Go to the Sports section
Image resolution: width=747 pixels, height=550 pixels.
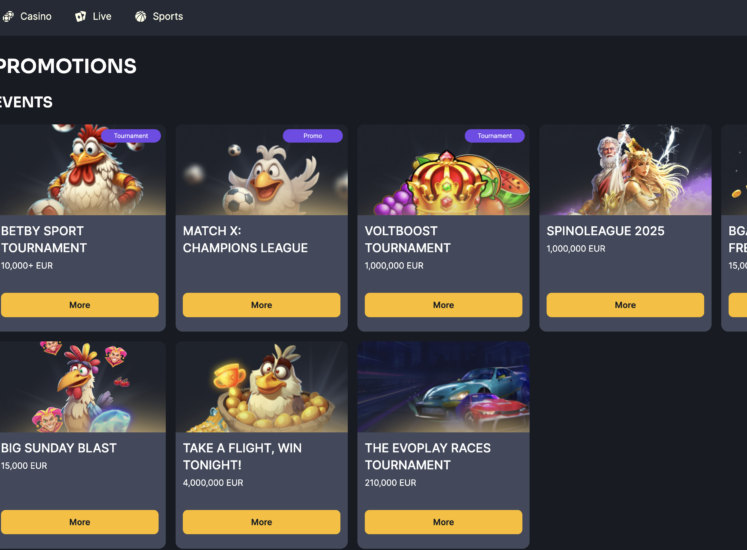[159, 17]
